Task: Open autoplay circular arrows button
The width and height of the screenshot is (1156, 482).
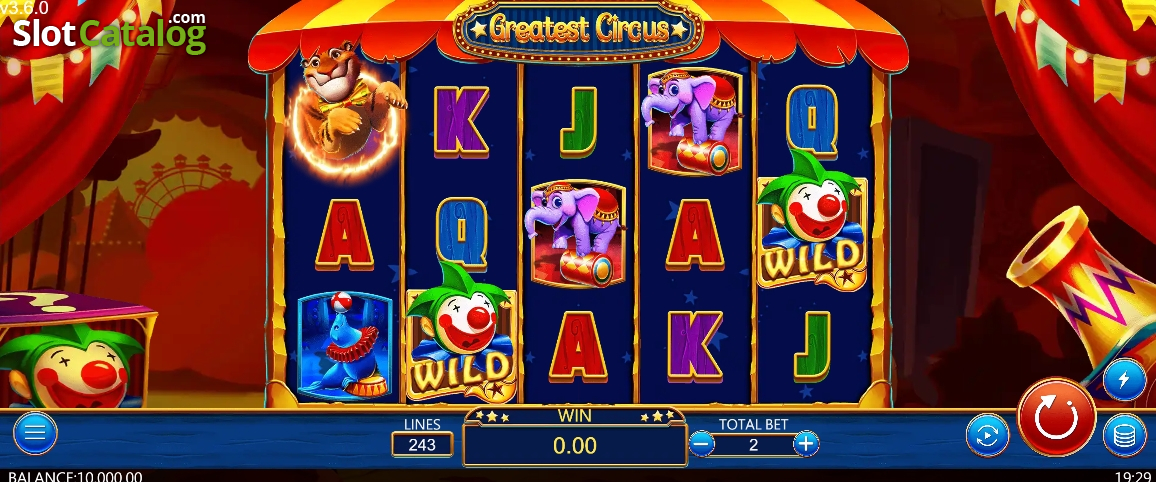Action: pos(987,435)
